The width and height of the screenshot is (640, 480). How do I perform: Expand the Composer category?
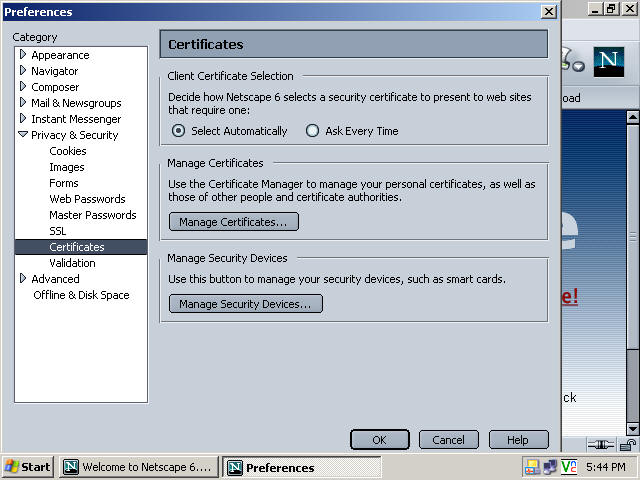point(23,87)
